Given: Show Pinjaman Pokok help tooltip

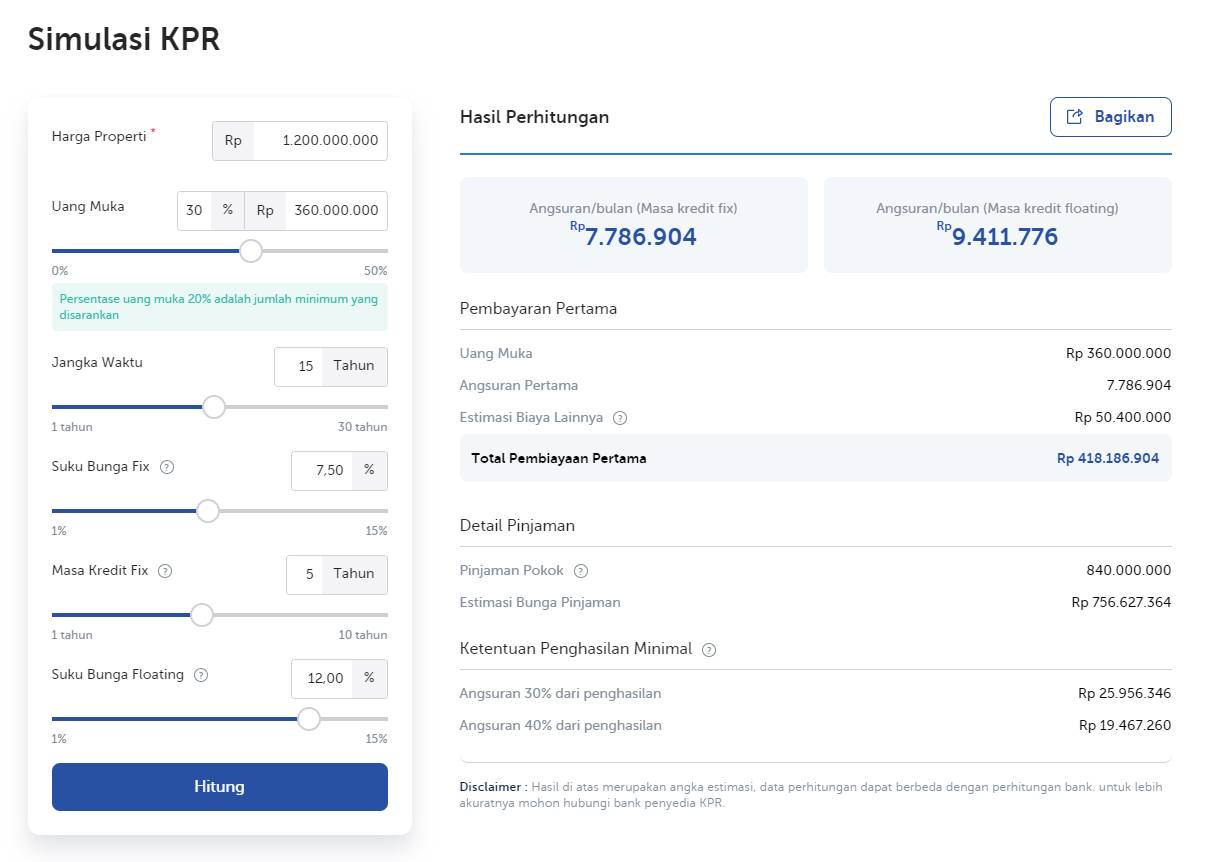Looking at the screenshot, I should (x=581, y=571).
